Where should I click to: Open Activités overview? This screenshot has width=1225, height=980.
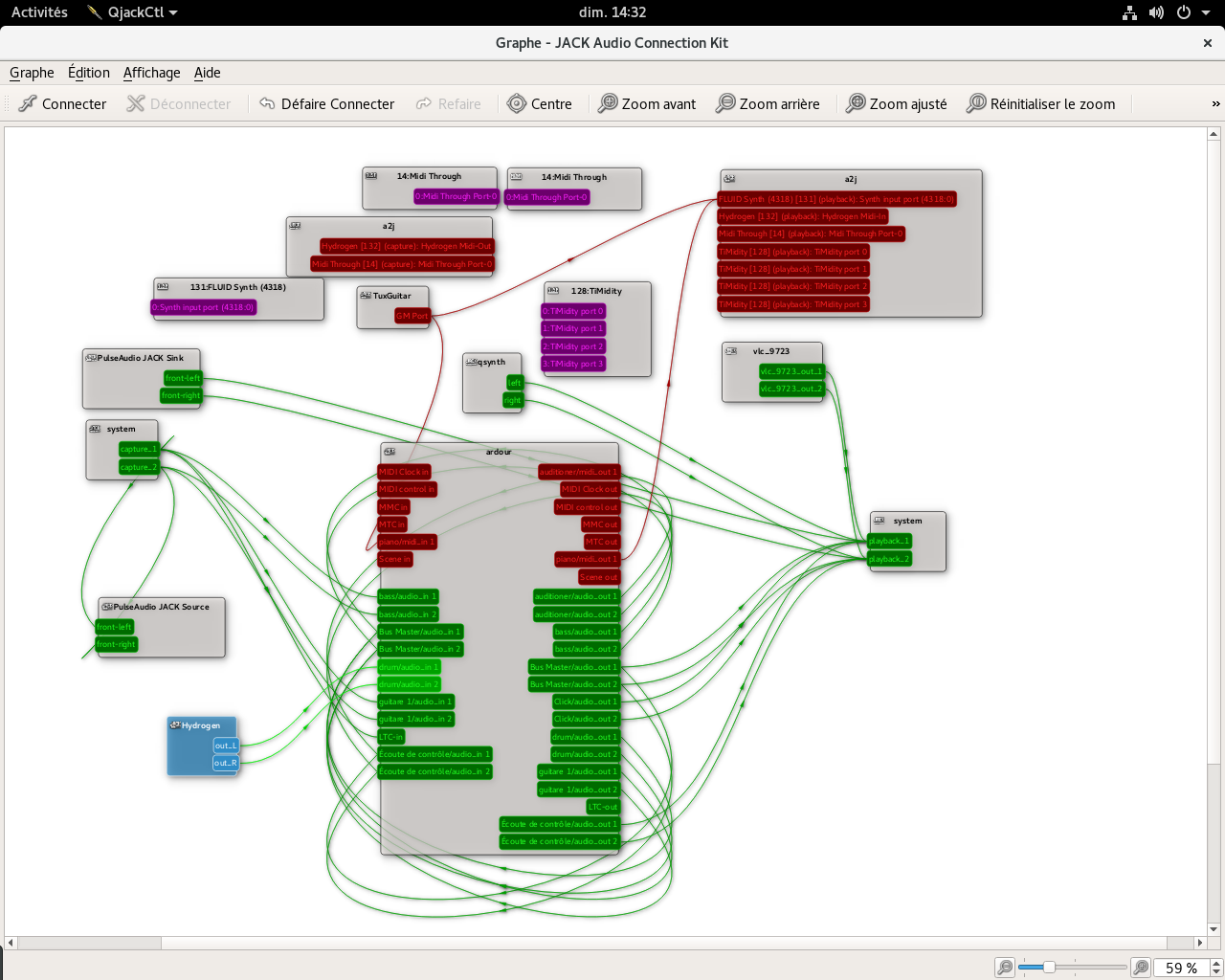pos(39,12)
